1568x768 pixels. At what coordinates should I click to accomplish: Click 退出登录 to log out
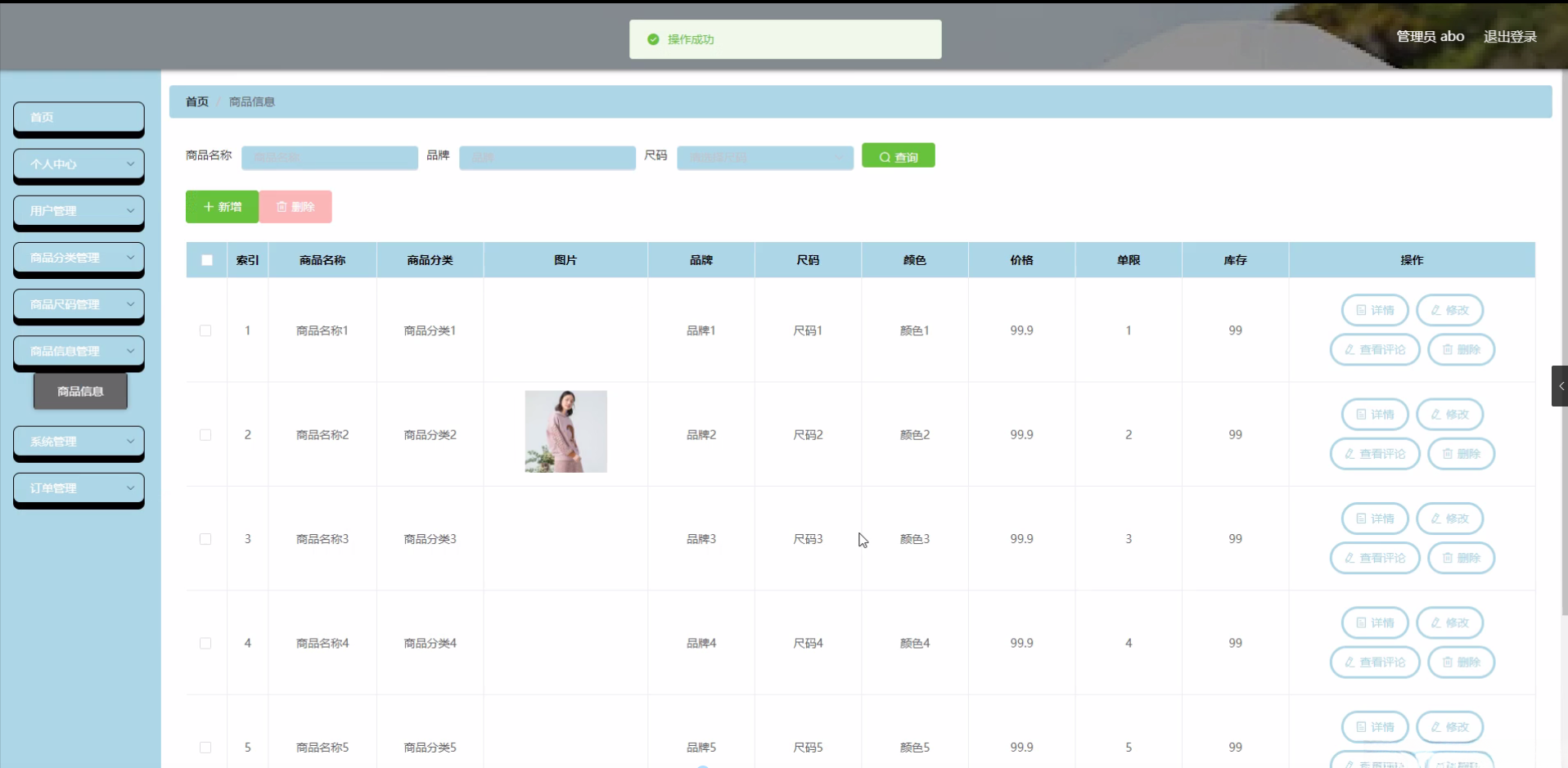[1510, 37]
